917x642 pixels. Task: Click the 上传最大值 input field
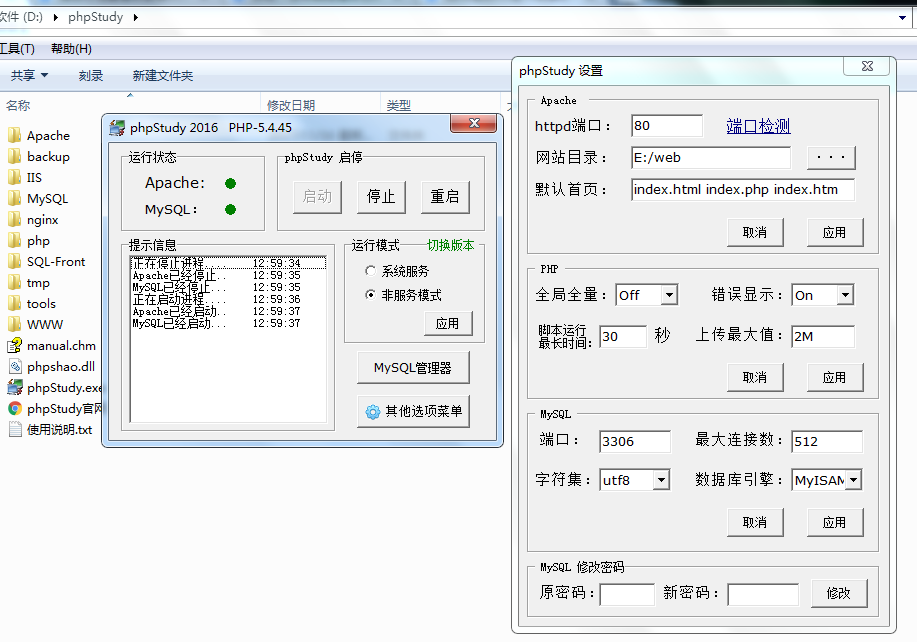click(823, 337)
